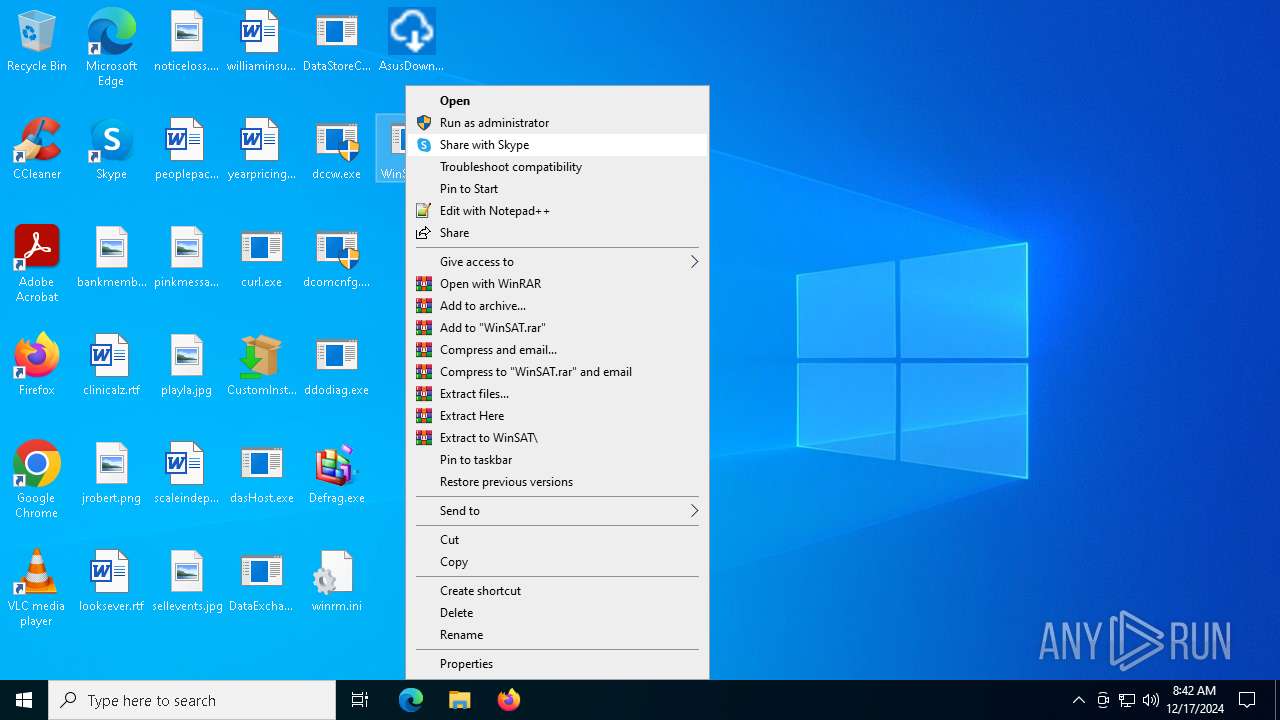Open the Windows Start menu
Viewport: 1280px width, 720px height.
tap(24, 700)
